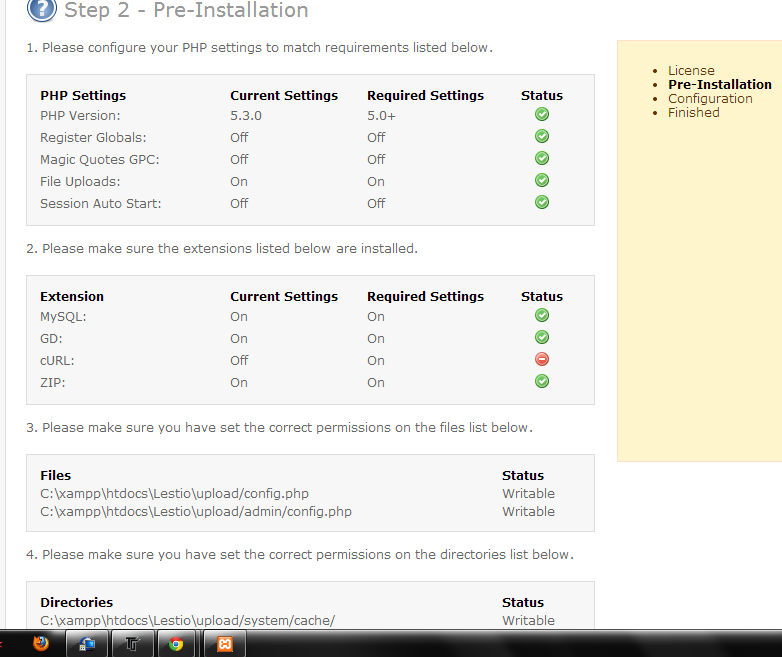Click the 'Off' current setting for cURL
The height and width of the screenshot is (657, 782).
coord(239,360)
